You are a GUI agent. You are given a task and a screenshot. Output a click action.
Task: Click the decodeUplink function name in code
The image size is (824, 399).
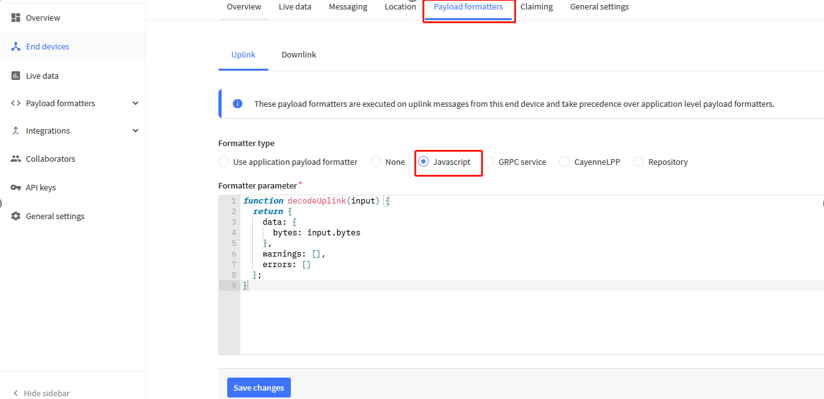[x=317, y=201]
